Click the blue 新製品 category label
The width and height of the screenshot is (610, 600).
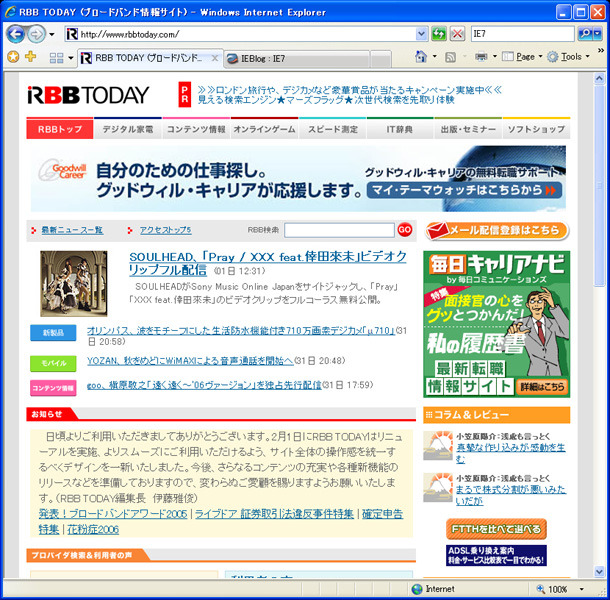pos(53,333)
